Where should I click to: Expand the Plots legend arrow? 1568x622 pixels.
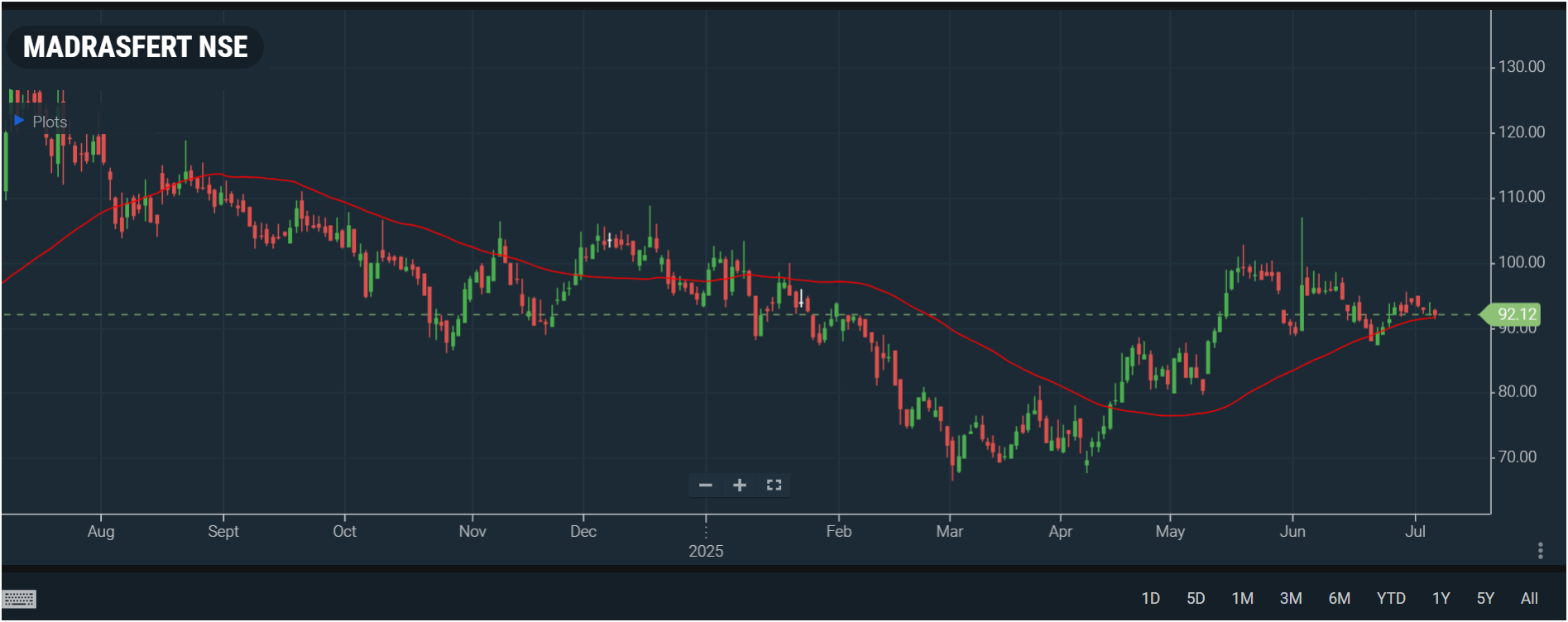[x=19, y=121]
